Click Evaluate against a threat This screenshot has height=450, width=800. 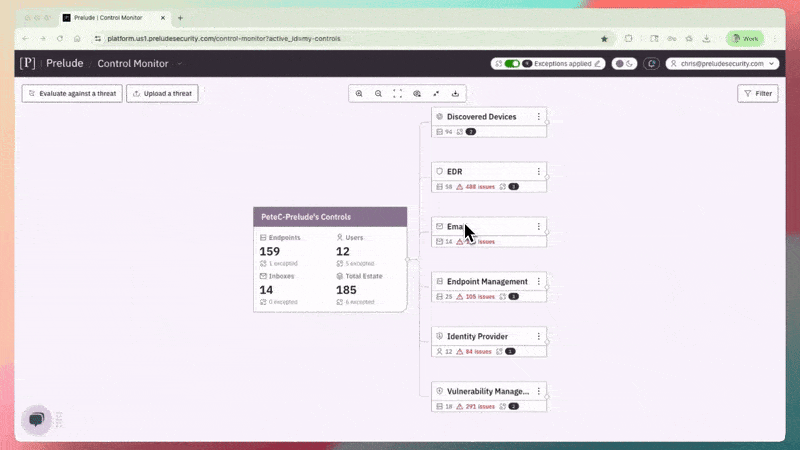coord(72,94)
